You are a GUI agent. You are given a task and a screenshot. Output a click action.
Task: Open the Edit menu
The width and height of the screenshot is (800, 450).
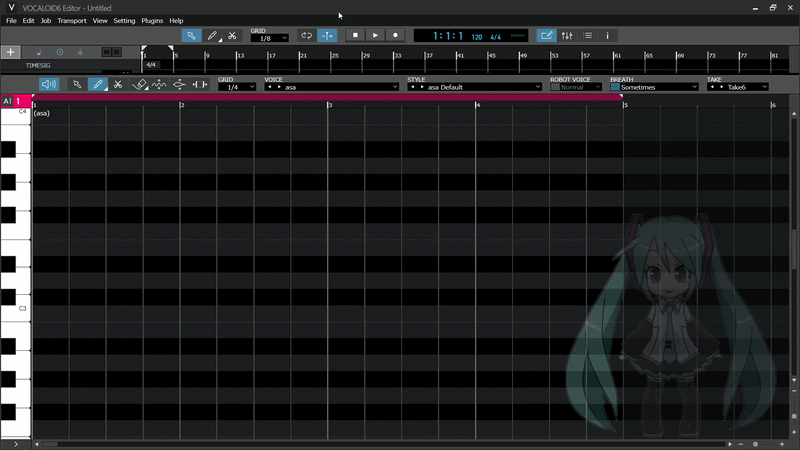(29, 21)
